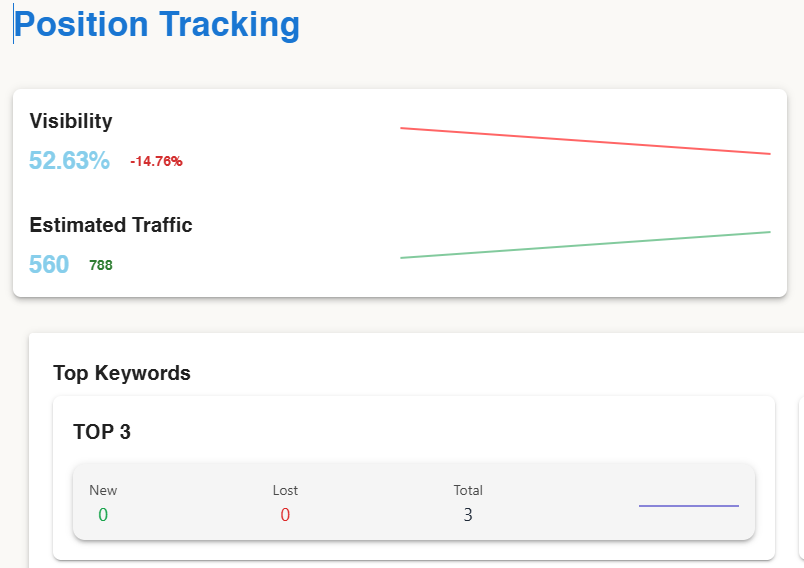Open the purple TOP 3 sparkline chart
804x568 pixels.
[x=689, y=506]
